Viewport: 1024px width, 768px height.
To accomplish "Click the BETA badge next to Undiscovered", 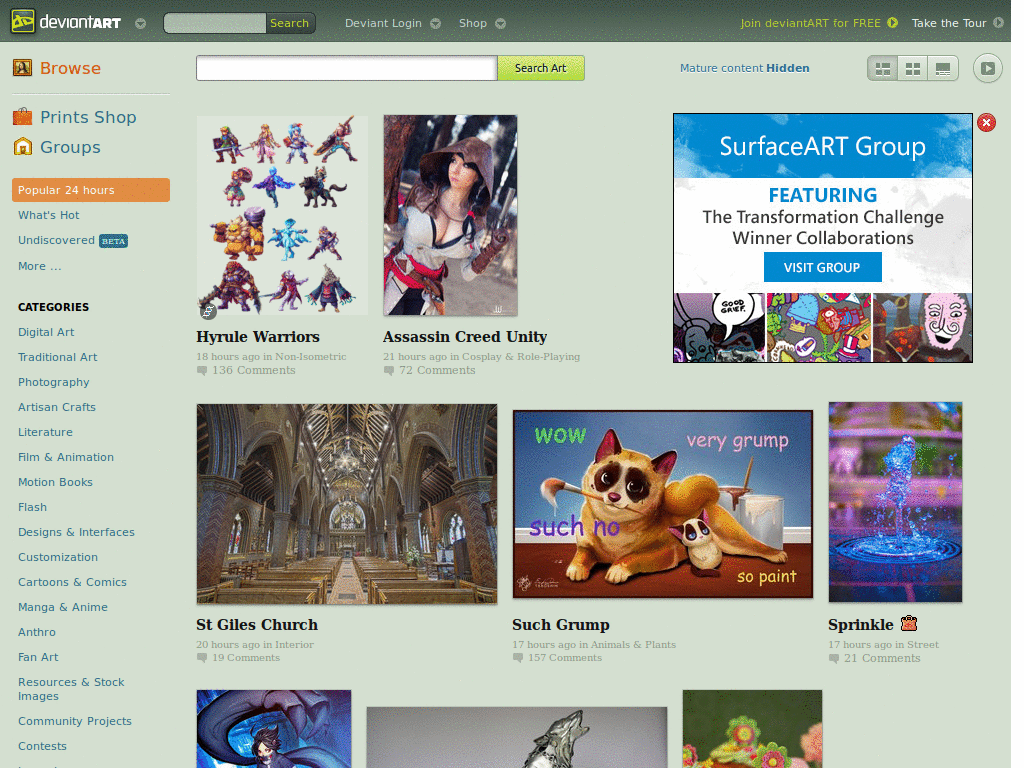I will [x=113, y=241].
